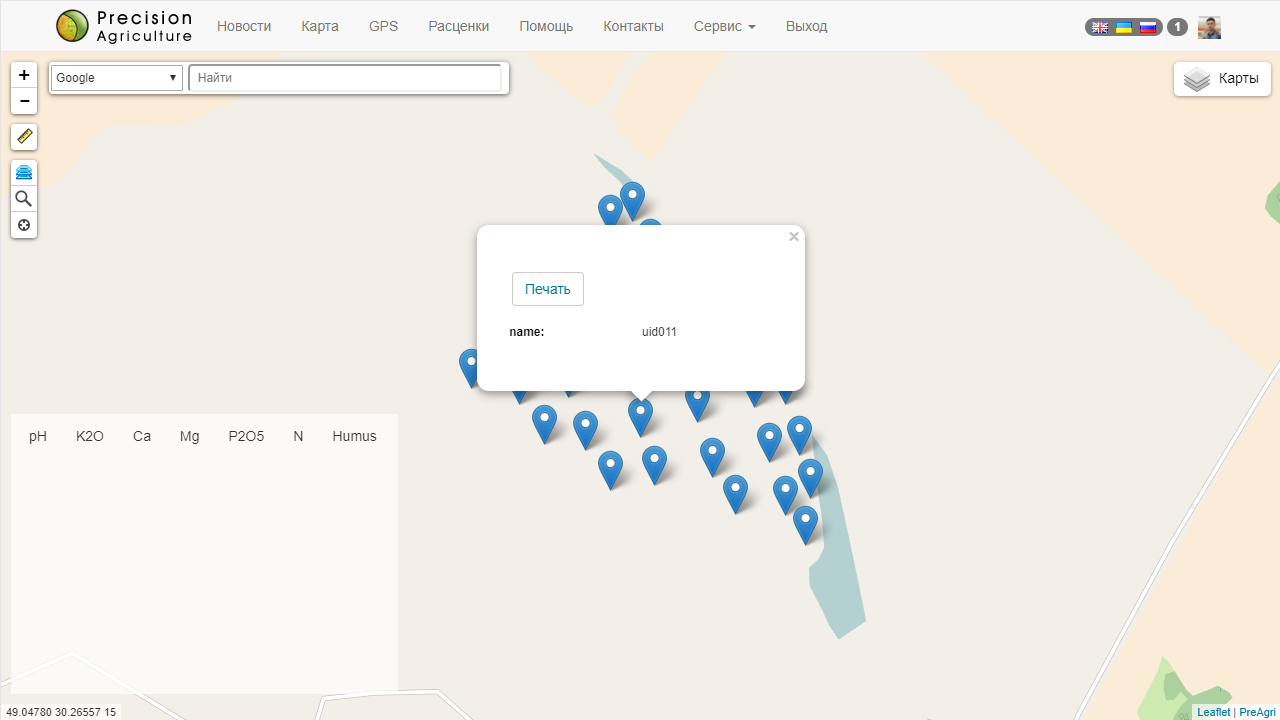Open the user profile avatar
The image size is (1280, 720).
tap(1209, 27)
